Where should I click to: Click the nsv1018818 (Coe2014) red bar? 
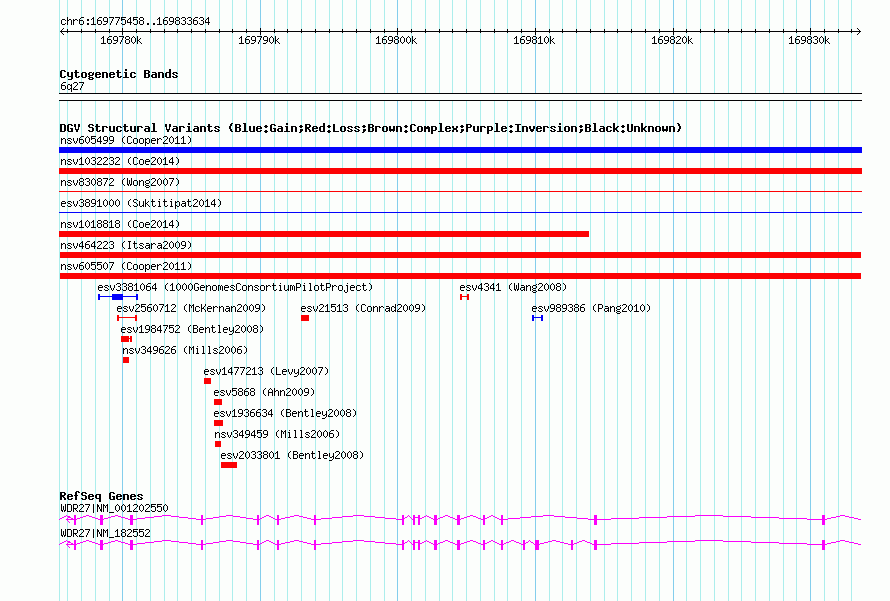click(324, 234)
